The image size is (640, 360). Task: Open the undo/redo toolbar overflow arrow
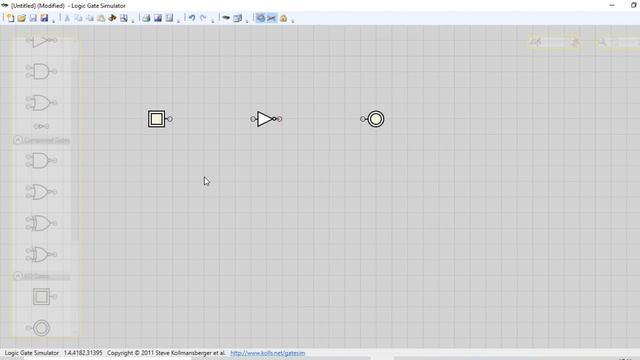[x=213, y=20]
